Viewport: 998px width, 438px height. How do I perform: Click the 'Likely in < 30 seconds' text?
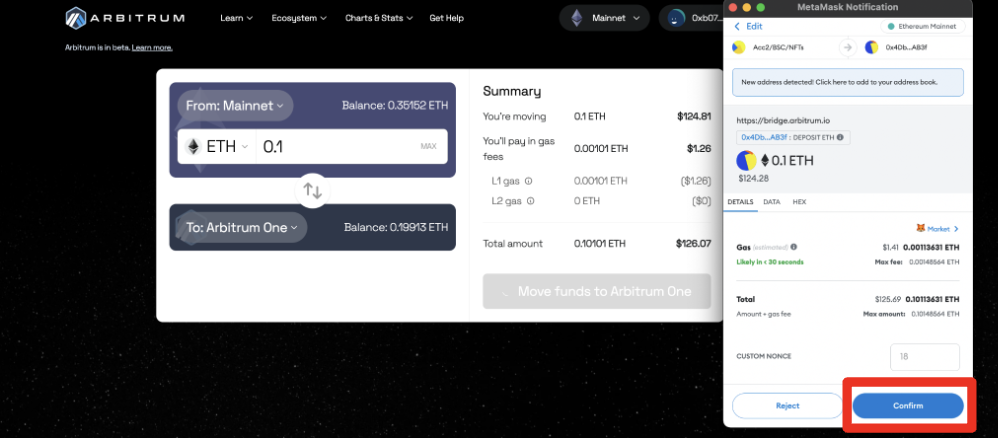coord(770,262)
